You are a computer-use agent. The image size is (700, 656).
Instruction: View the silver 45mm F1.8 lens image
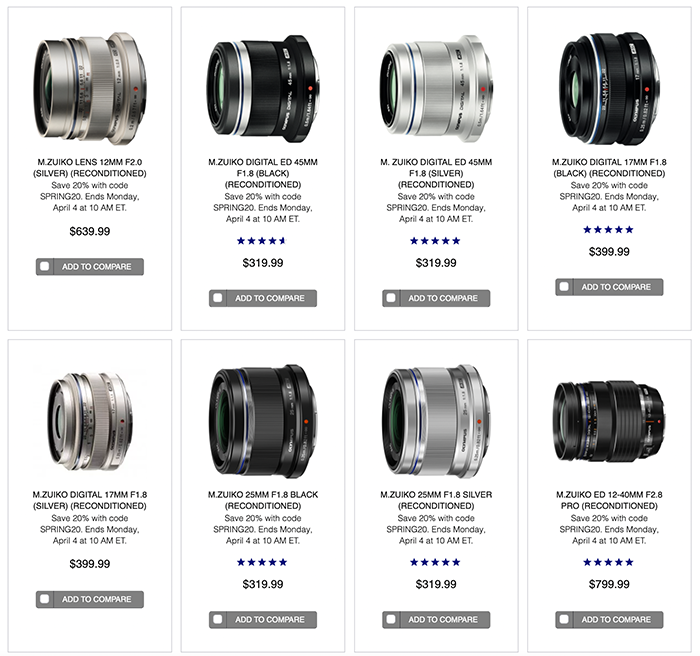(436, 88)
